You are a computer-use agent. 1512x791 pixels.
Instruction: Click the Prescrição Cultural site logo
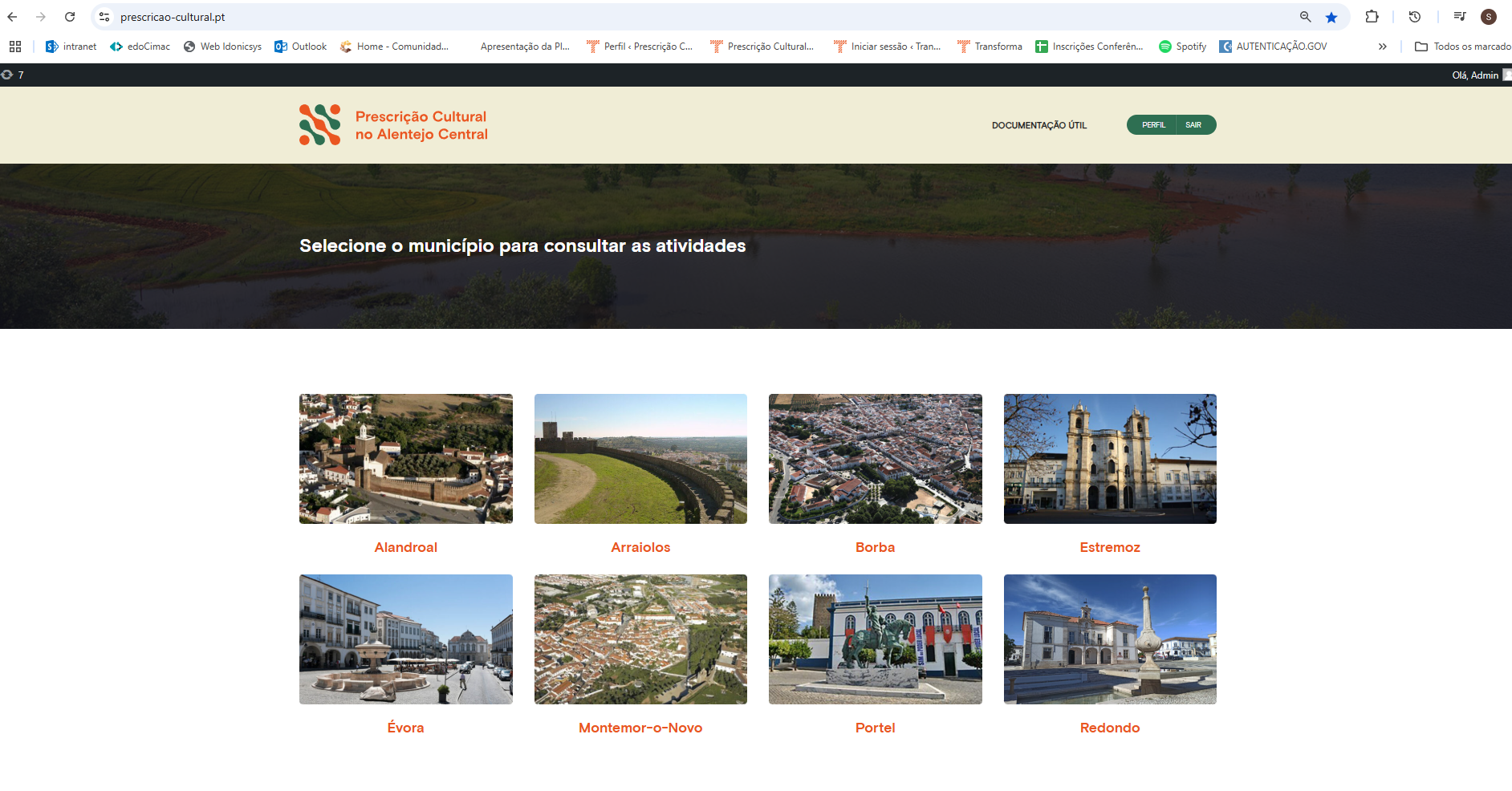[393, 125]
